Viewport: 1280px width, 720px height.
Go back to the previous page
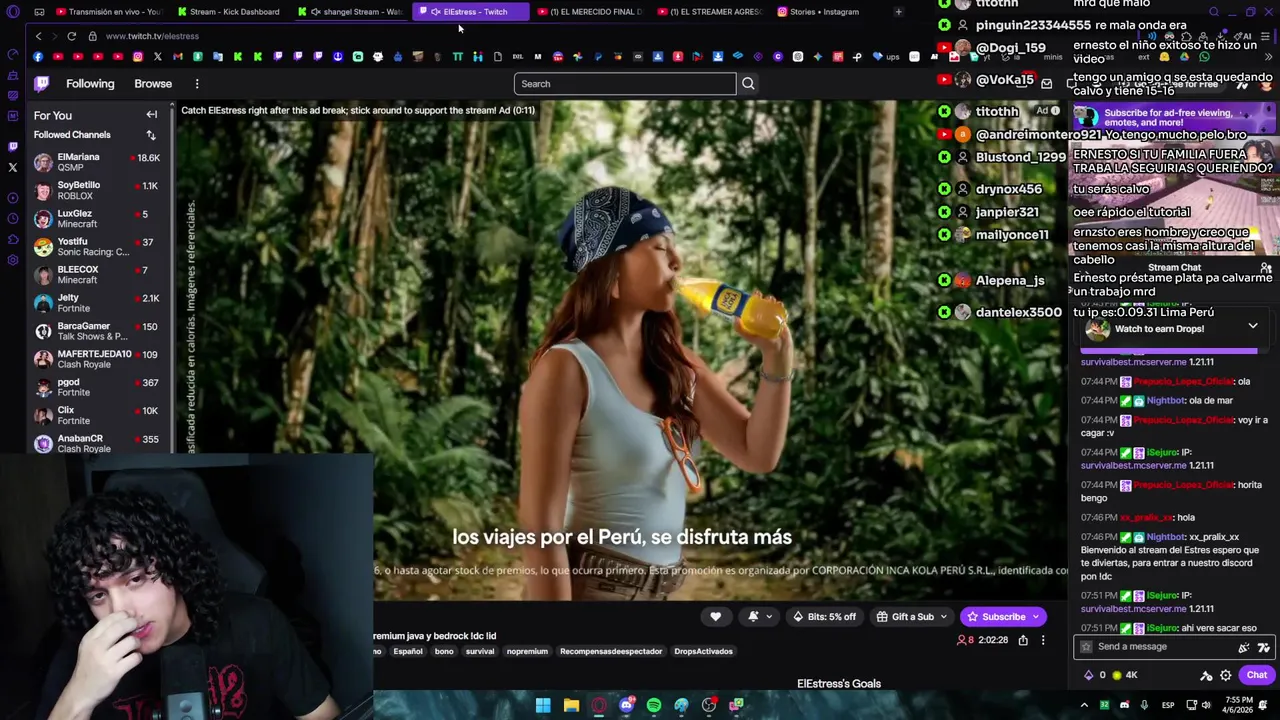(38, 36)
